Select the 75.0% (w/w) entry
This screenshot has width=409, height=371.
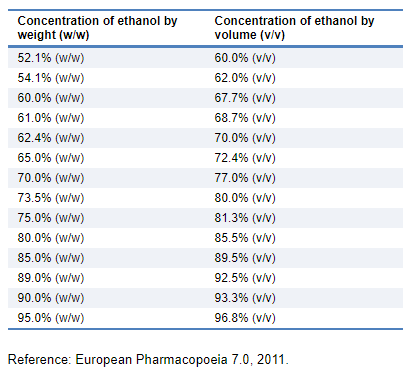[51, 218]
